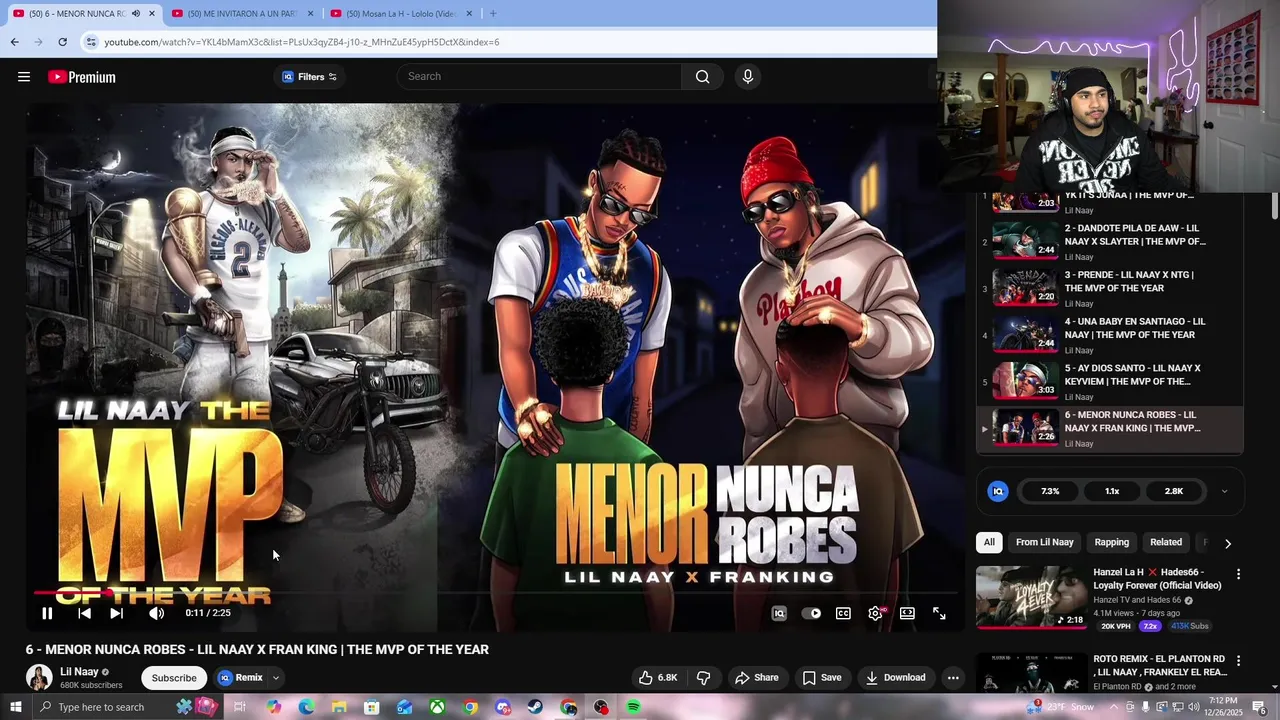Open Lil Naay channel avatar
The image size is (1280, 720).
coord(39,677)
